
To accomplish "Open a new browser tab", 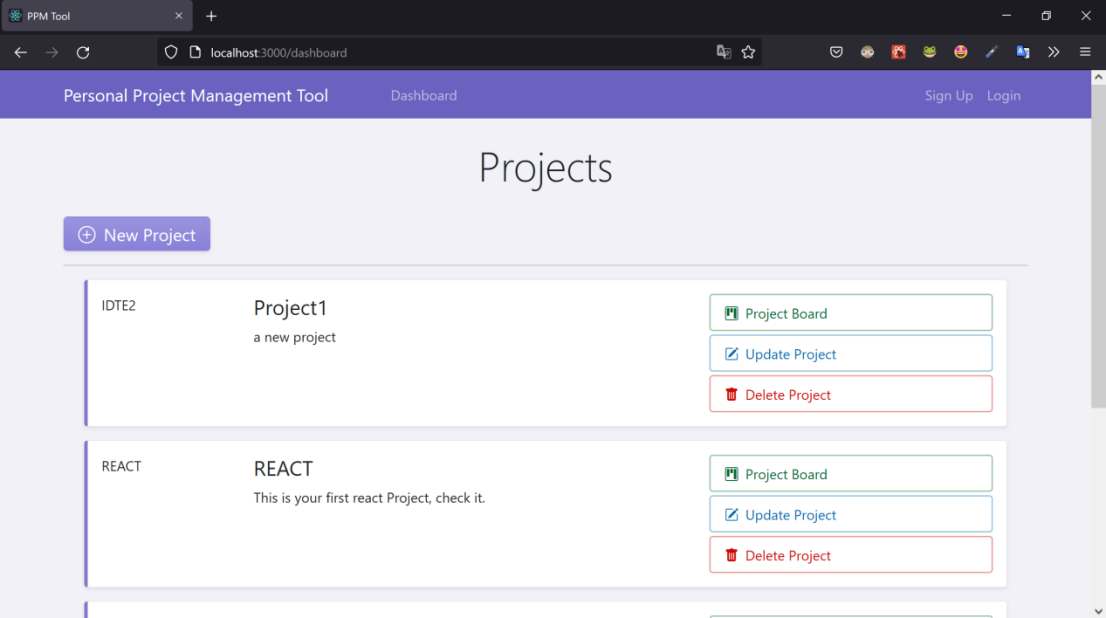I will coord(211,16).
